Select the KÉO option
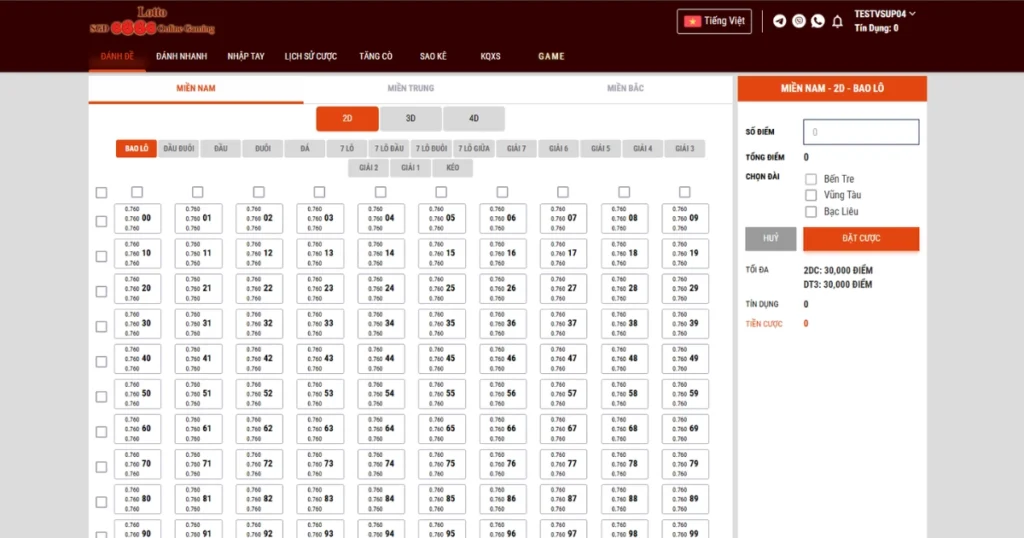The image size is (1024, 538). coord(453,168)
